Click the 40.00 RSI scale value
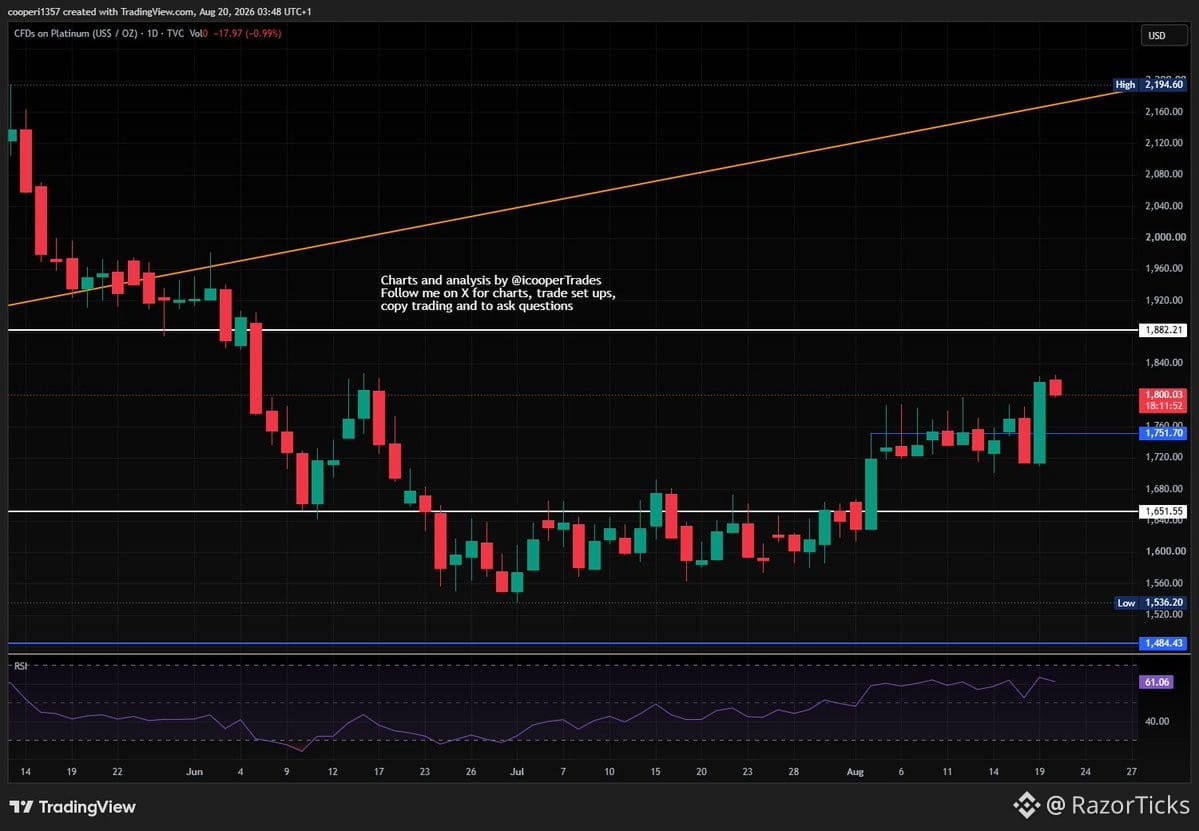This screenshot has height=831, width=1199. pyautogui.click(x=1156, y=721)
